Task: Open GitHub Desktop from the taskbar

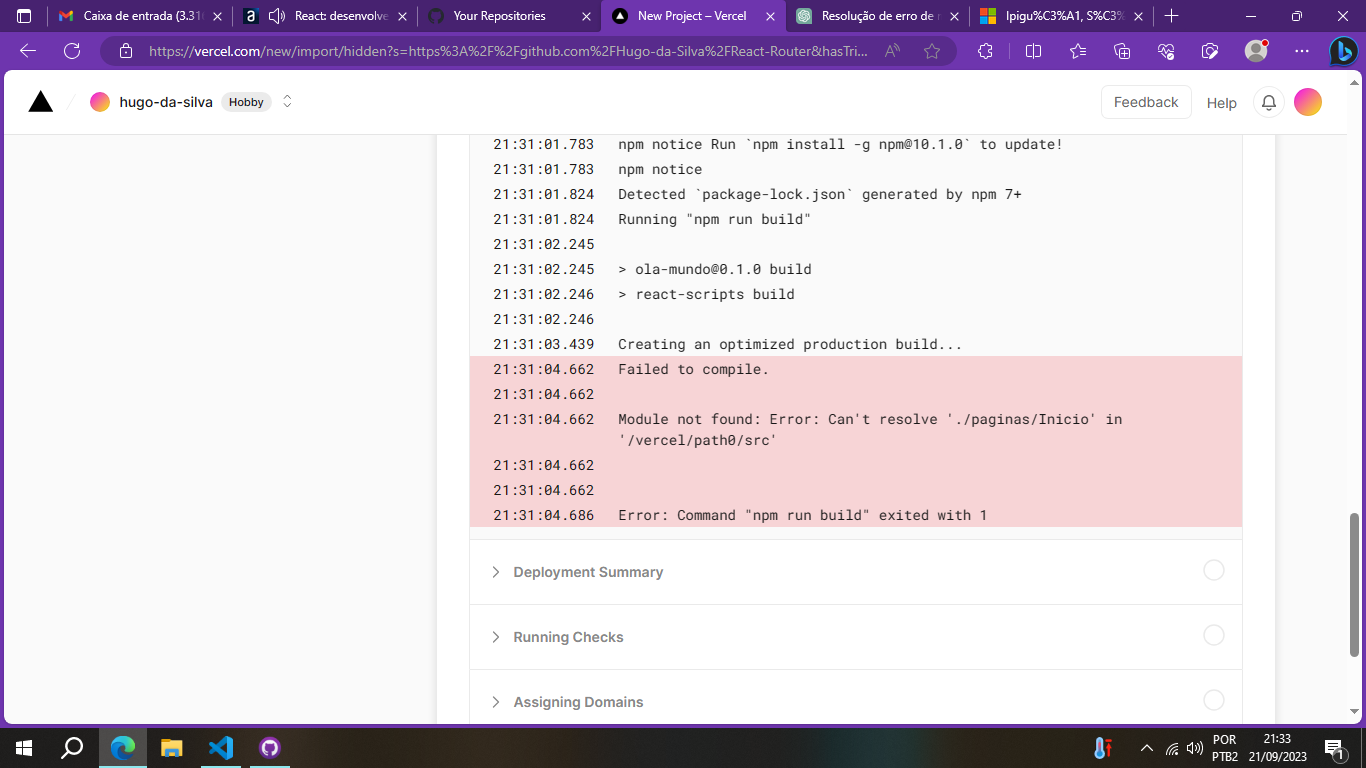Action: [270, 748]
